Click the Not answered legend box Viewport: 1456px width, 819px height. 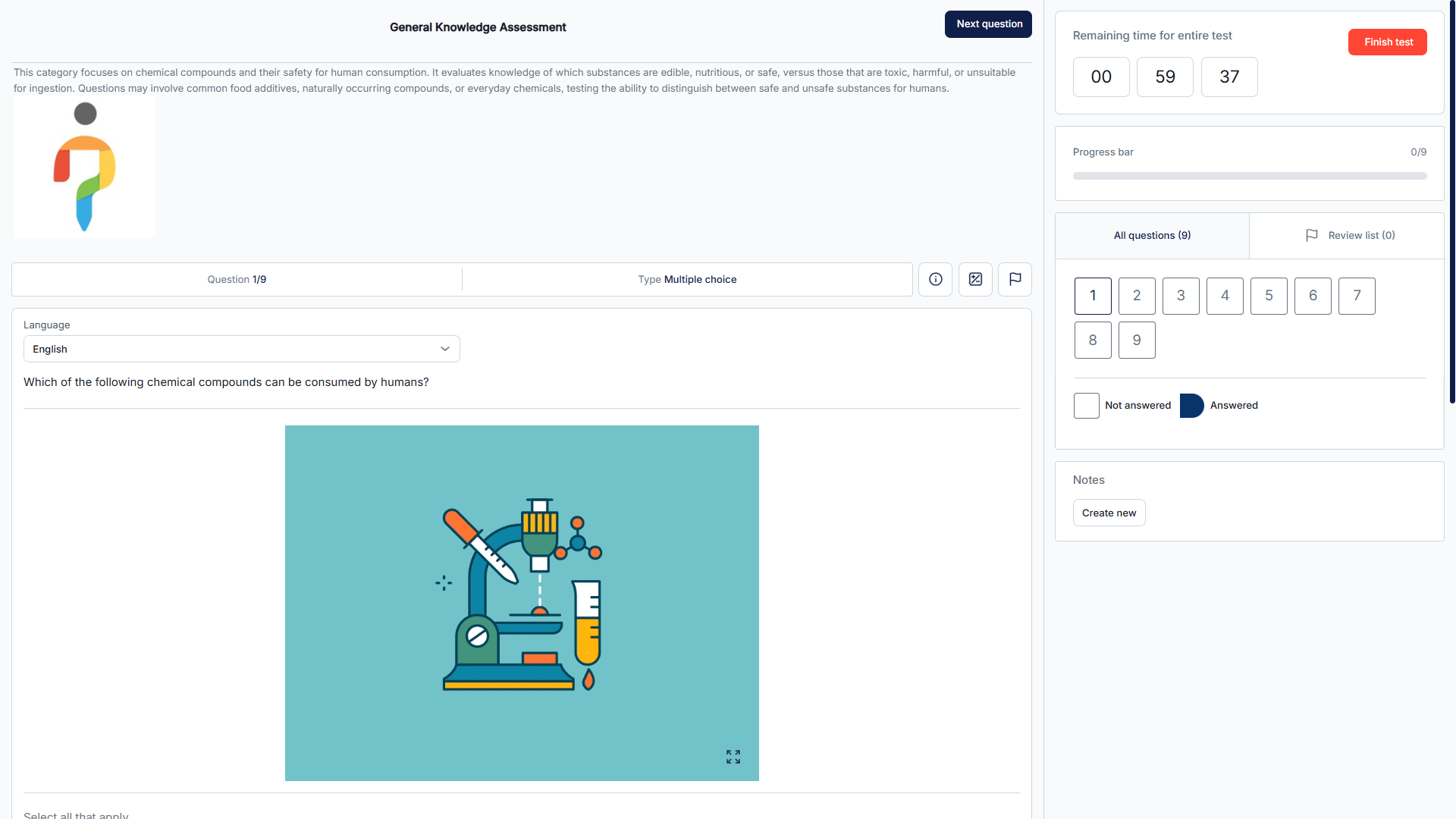click(x=1086, y=406)
